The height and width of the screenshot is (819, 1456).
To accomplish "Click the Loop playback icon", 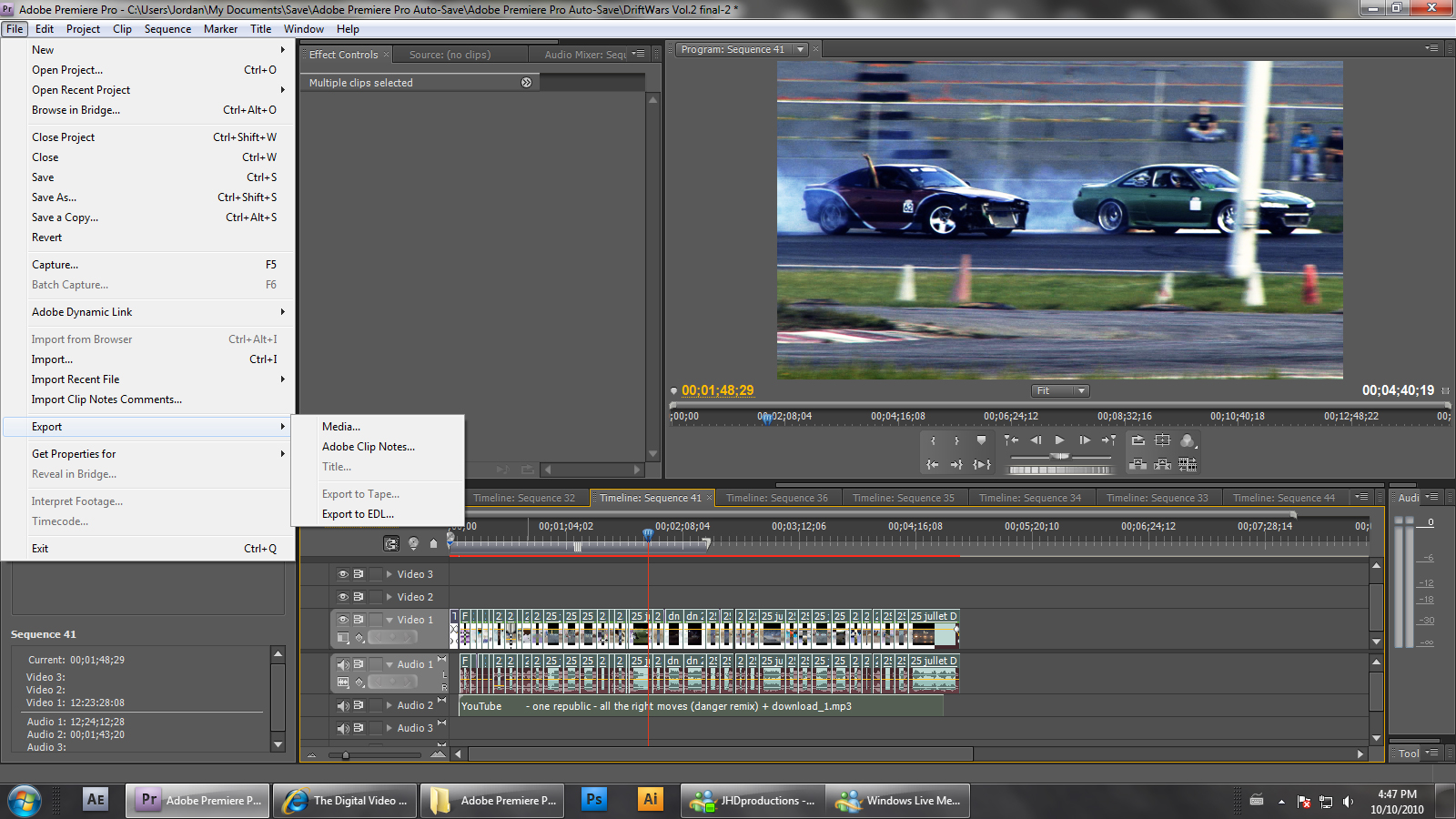I will pyautogui.click(x=1137, y=440).
